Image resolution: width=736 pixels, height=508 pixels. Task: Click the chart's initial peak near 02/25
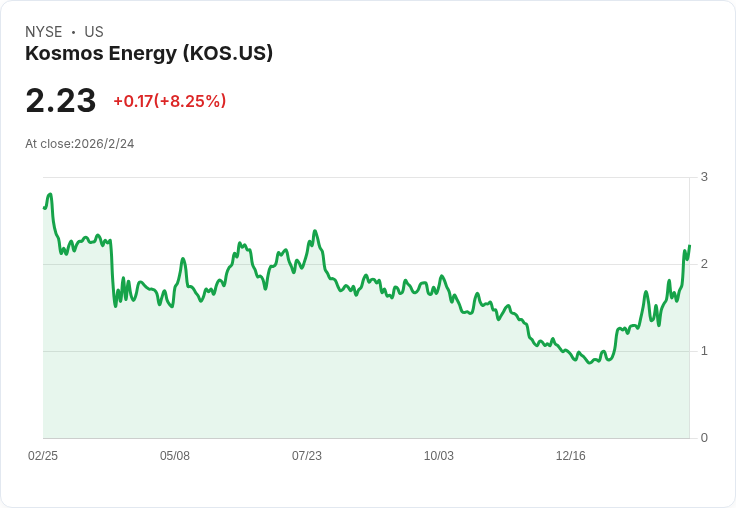pyautogui.click(x=50, y=194)
